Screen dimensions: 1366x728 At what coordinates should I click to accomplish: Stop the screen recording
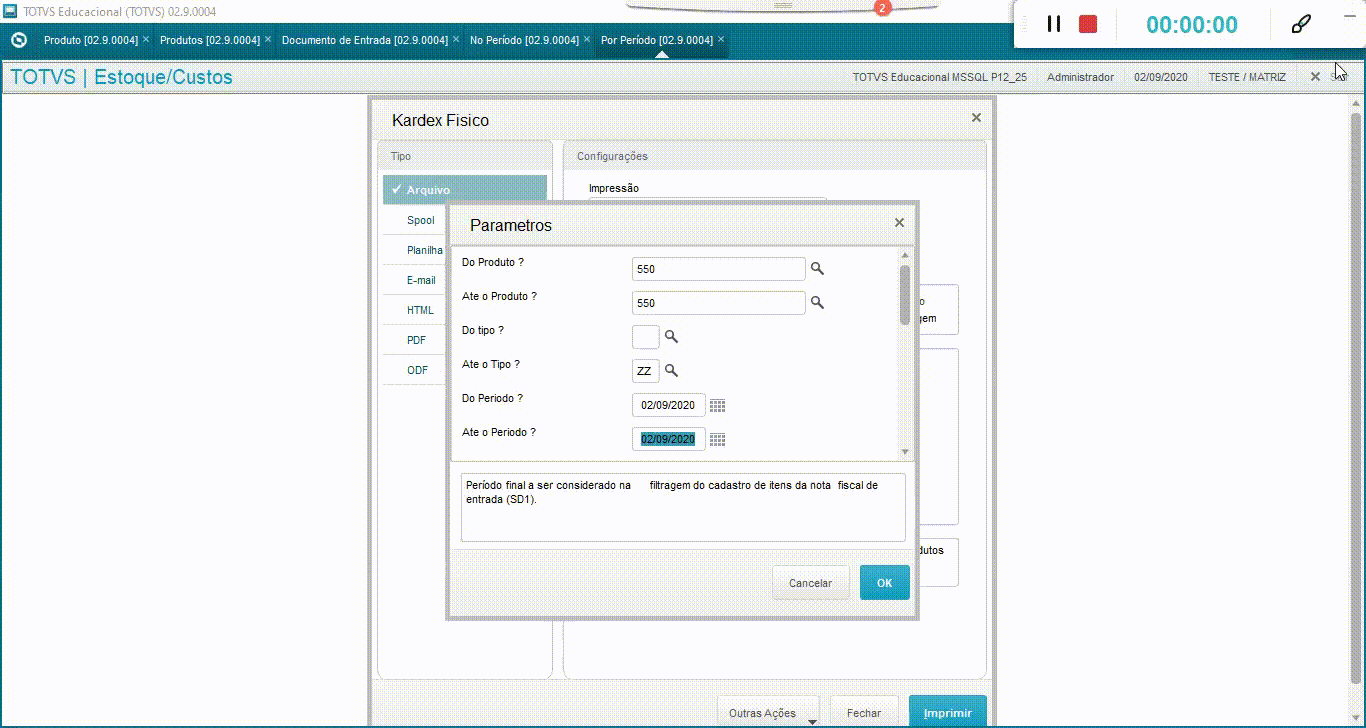tap(1088, 24)
